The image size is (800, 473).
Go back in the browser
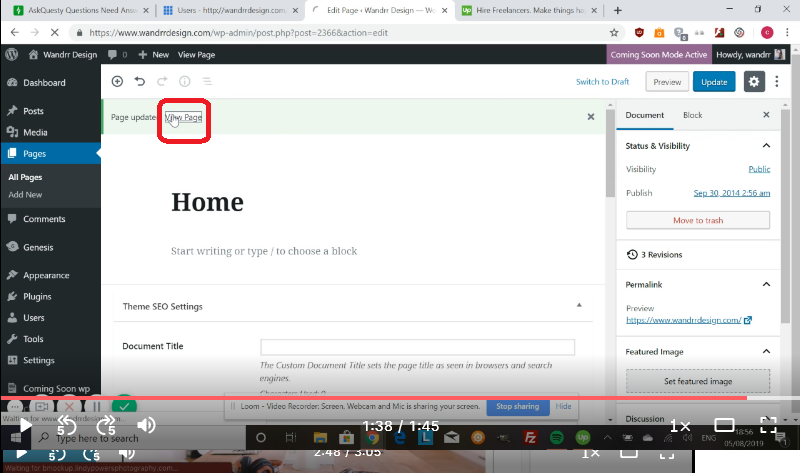point(15,33)
